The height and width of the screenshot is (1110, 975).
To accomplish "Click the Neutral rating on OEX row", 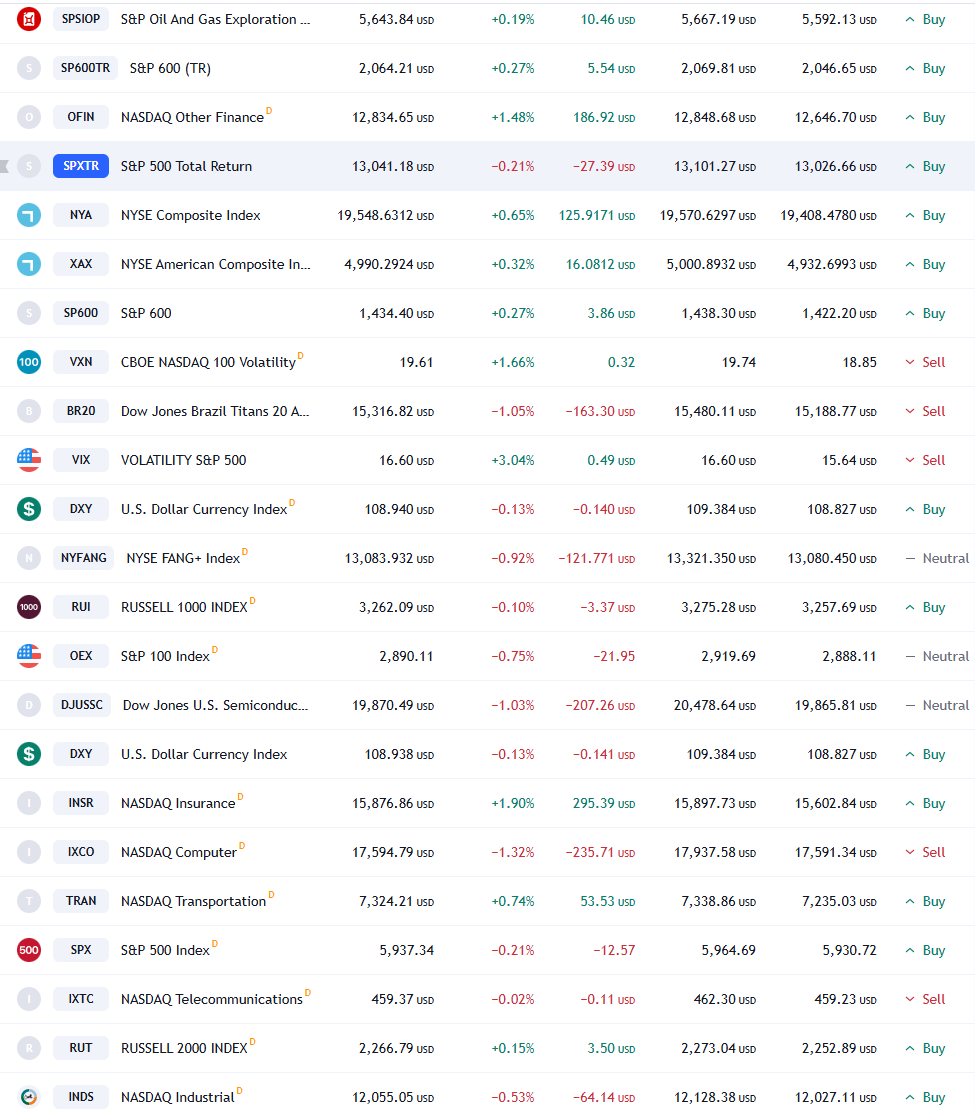I will (937, 656).
